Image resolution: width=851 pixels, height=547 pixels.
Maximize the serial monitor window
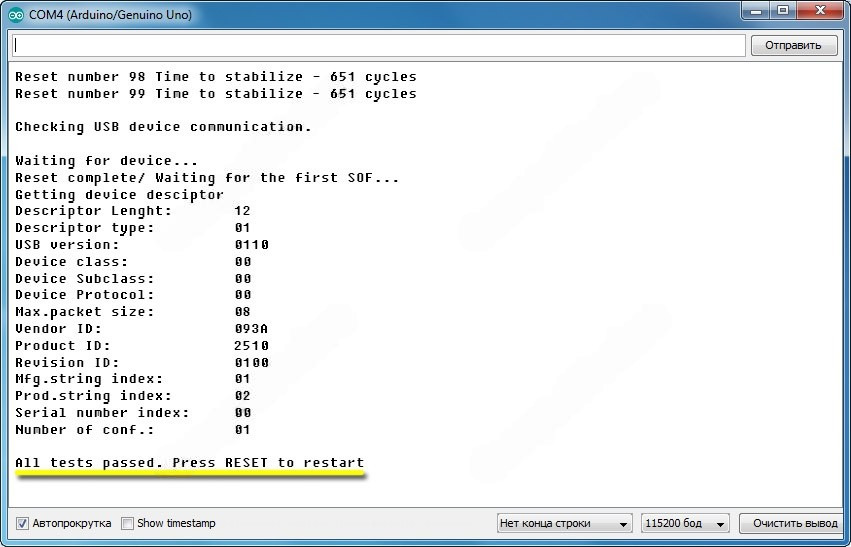pyautogui.click(x=782, y=12)
